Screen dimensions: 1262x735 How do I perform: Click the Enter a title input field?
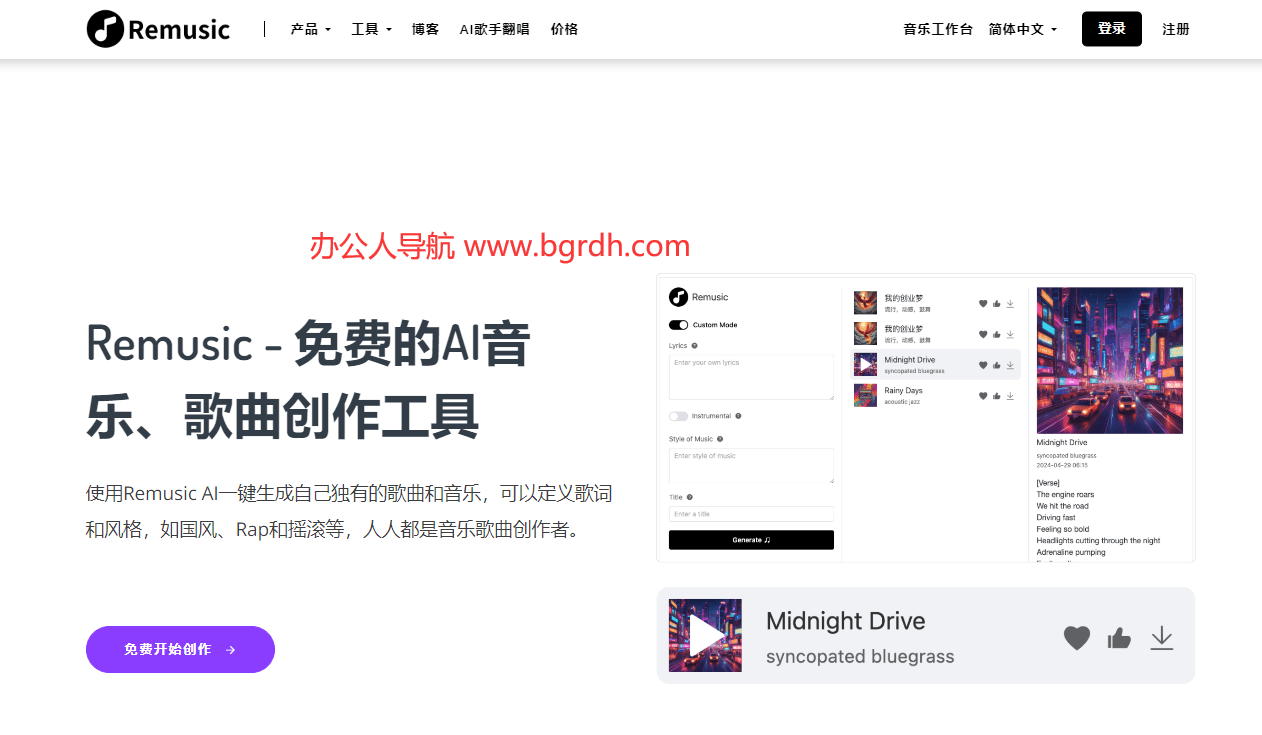point(750,514)
